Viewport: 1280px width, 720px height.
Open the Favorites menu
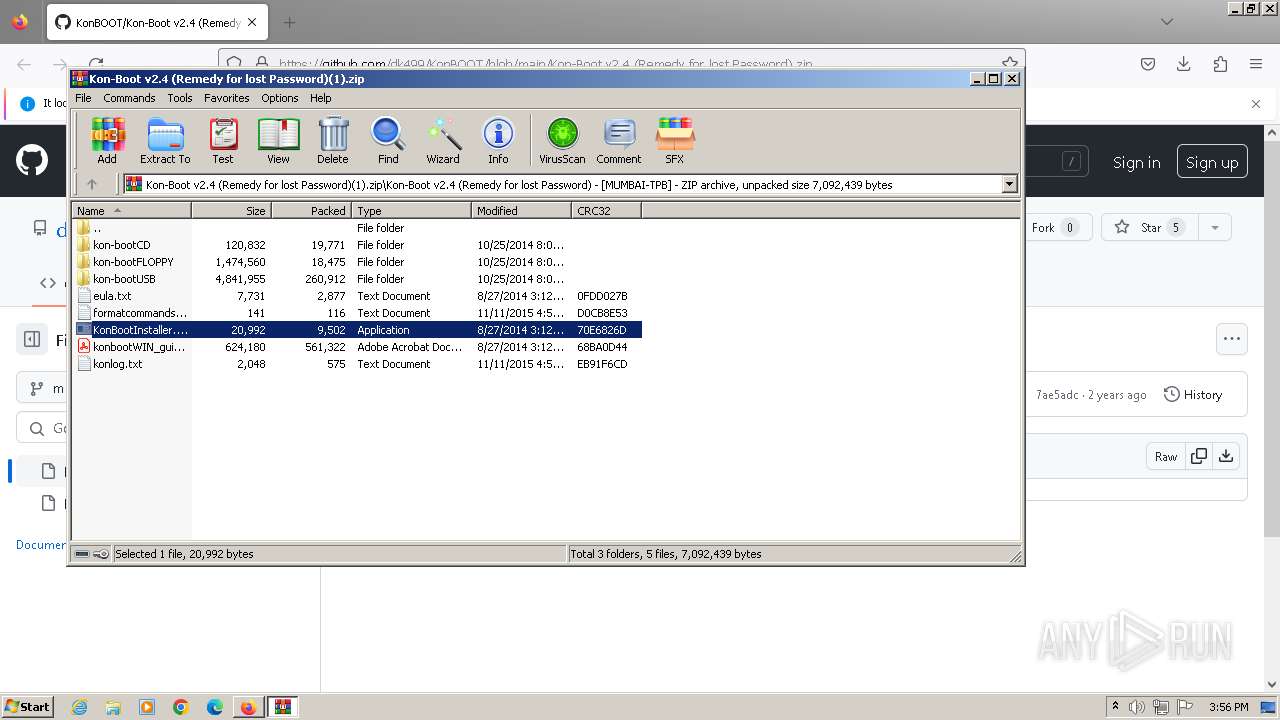point(227,98)
